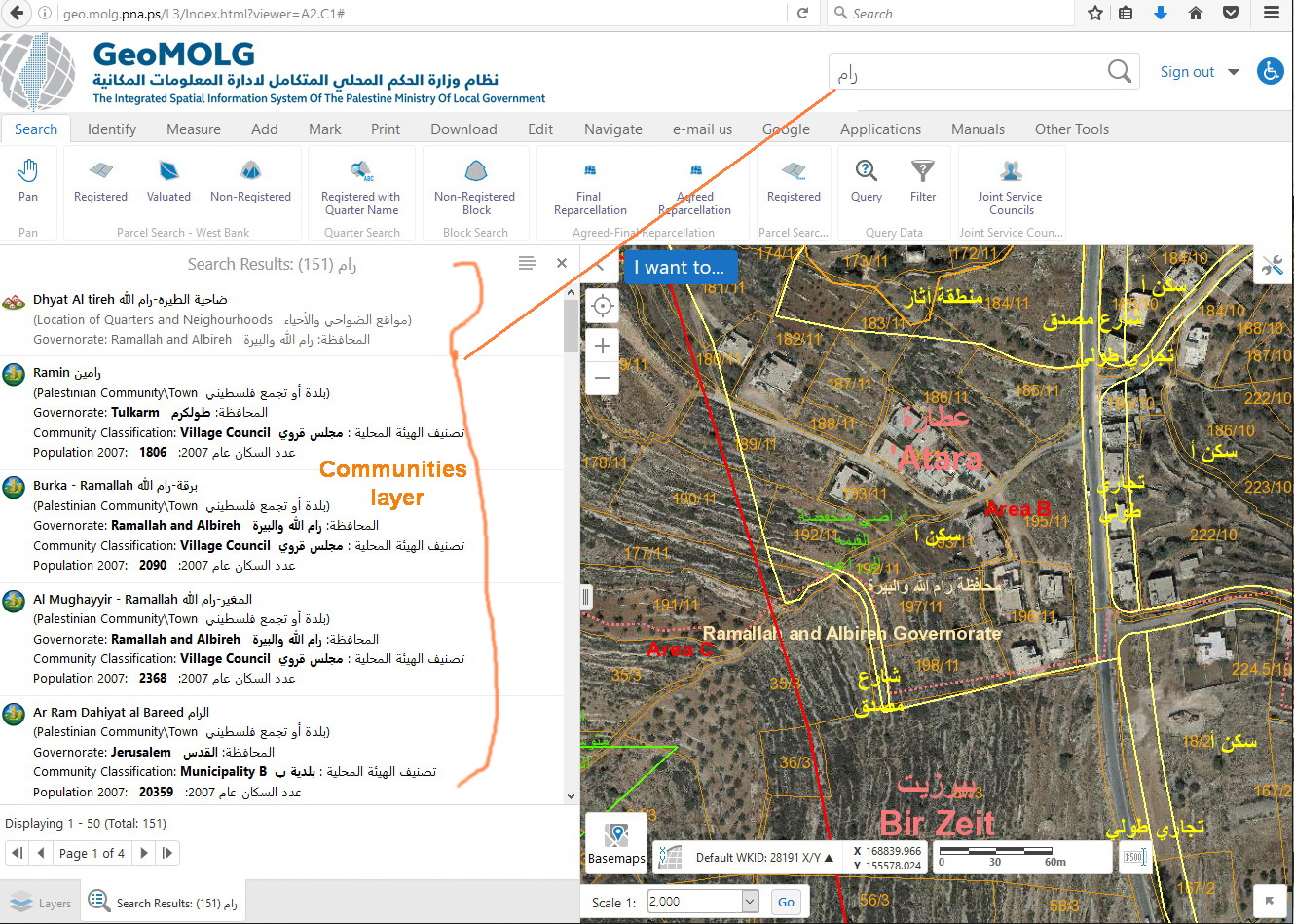Expand the overview map corner arrow

click(x=1270, y=901)
